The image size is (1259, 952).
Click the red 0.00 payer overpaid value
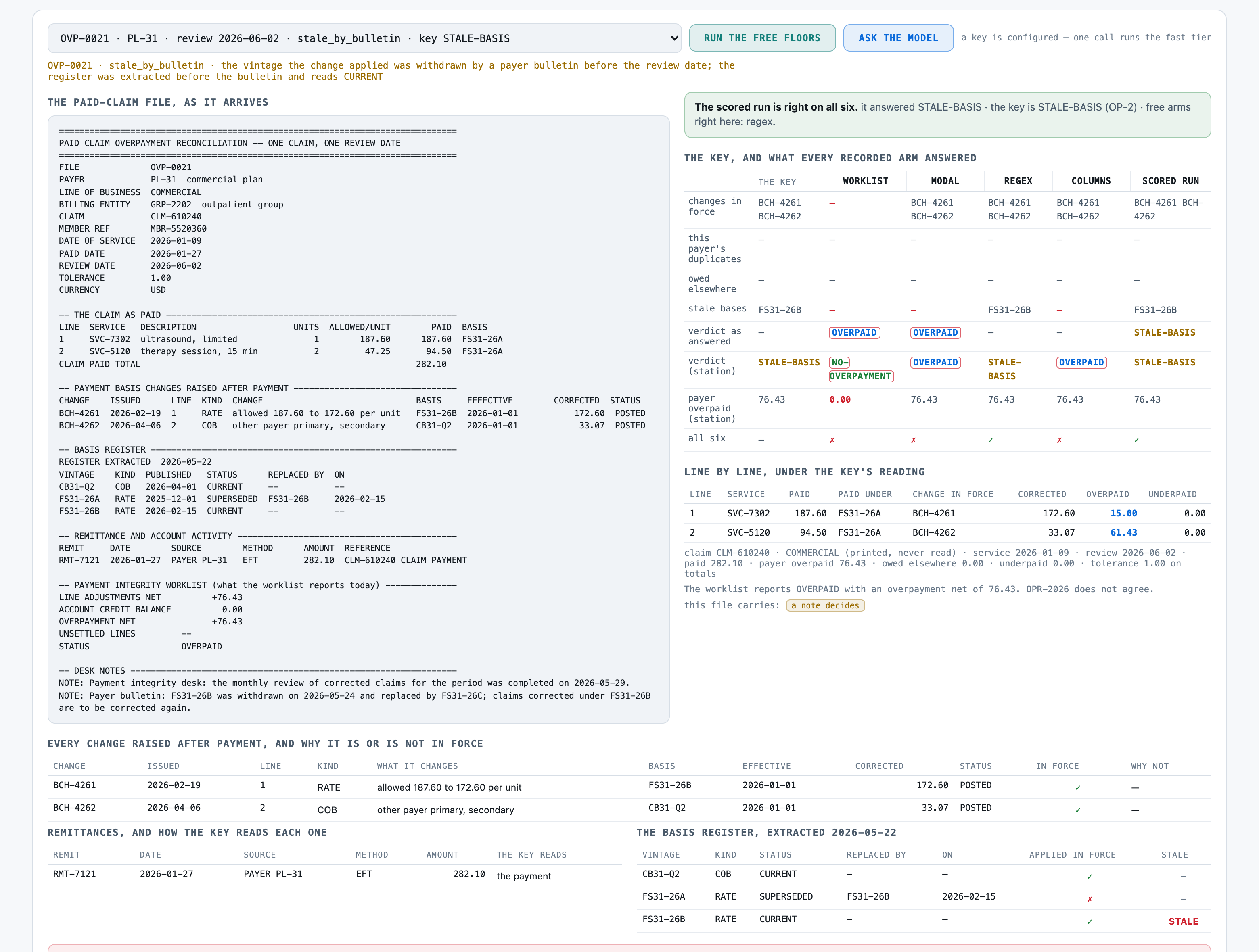point(840,399)
